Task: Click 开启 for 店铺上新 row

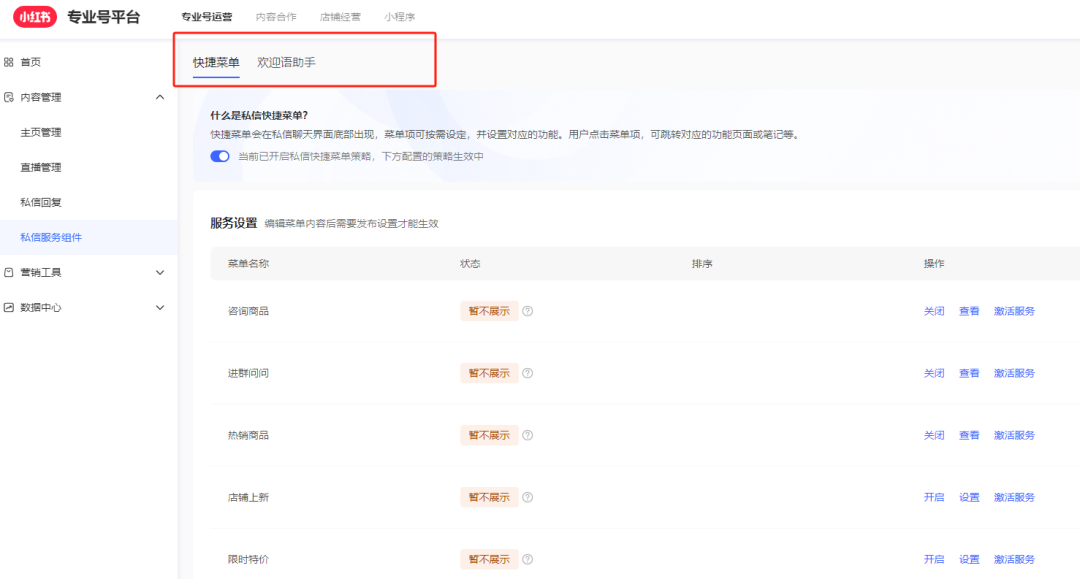Action: click(x=933, y=497)
